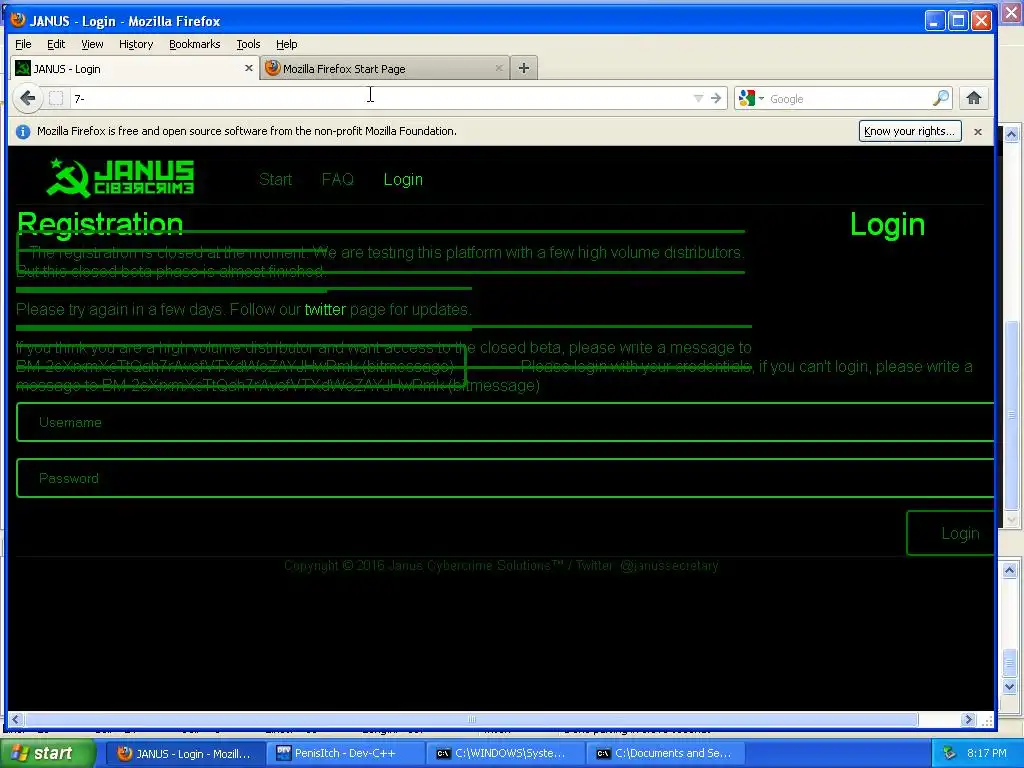Close the JANUS - Login tab

249,68
